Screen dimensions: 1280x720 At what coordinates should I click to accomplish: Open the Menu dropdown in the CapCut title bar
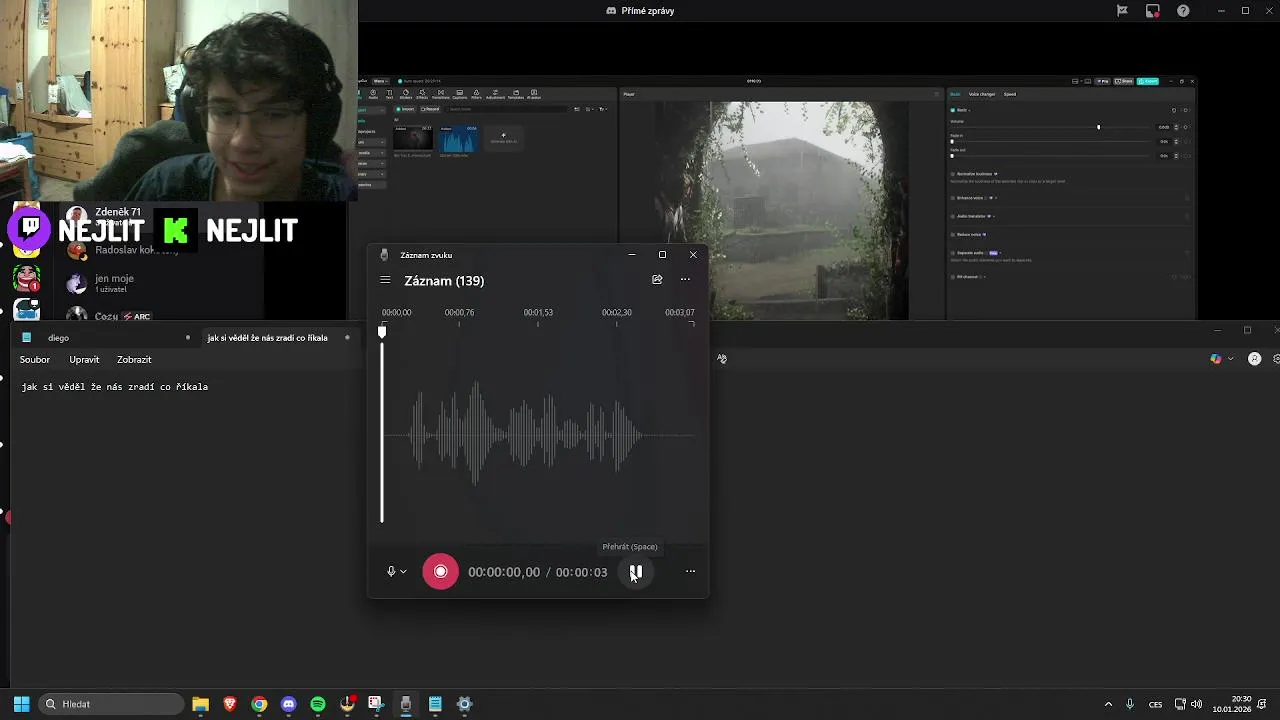[x=381, y=81]
